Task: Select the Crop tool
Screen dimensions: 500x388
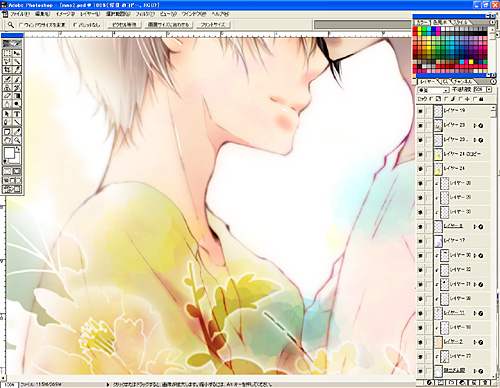Action: click(x=7, y=69)
